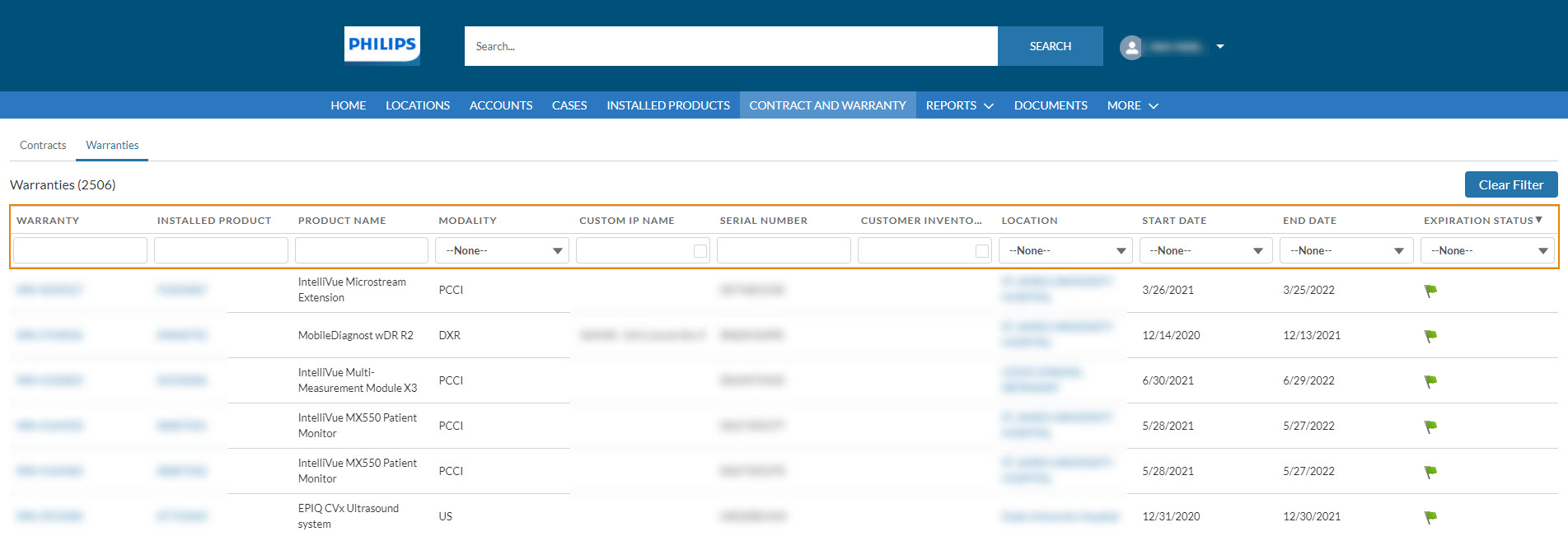Click the Search button
Screen dimensions: 1568x536
pyautogui.click(x=1050, y=46)
